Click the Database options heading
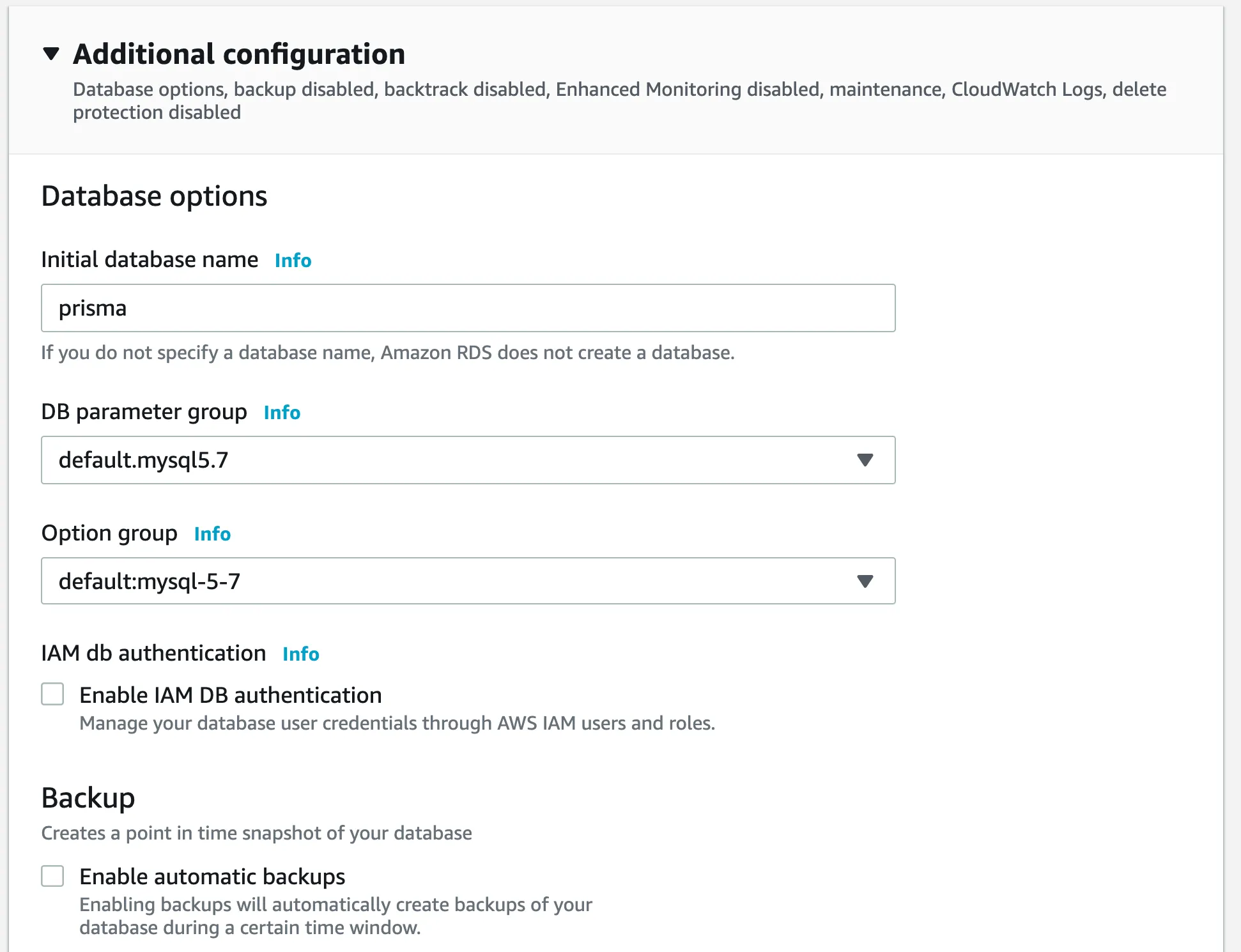Viewport: 1241px width, 952px height. (154, 196)
